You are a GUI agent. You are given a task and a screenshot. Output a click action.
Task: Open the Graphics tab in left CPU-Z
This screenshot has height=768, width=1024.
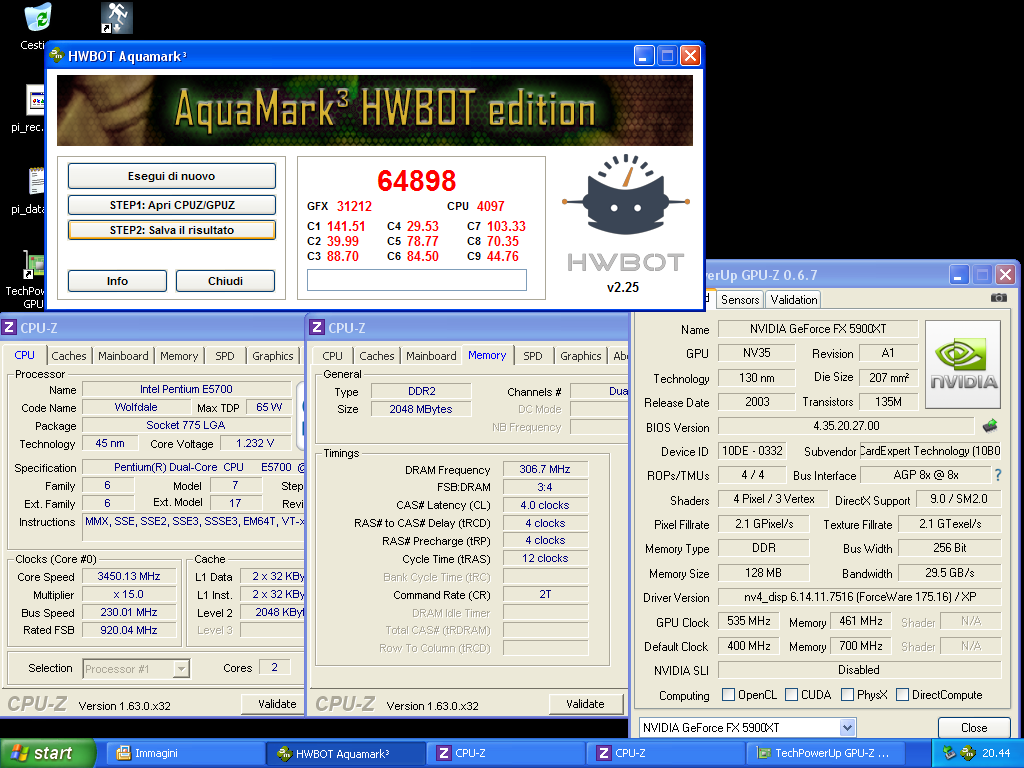273,356
